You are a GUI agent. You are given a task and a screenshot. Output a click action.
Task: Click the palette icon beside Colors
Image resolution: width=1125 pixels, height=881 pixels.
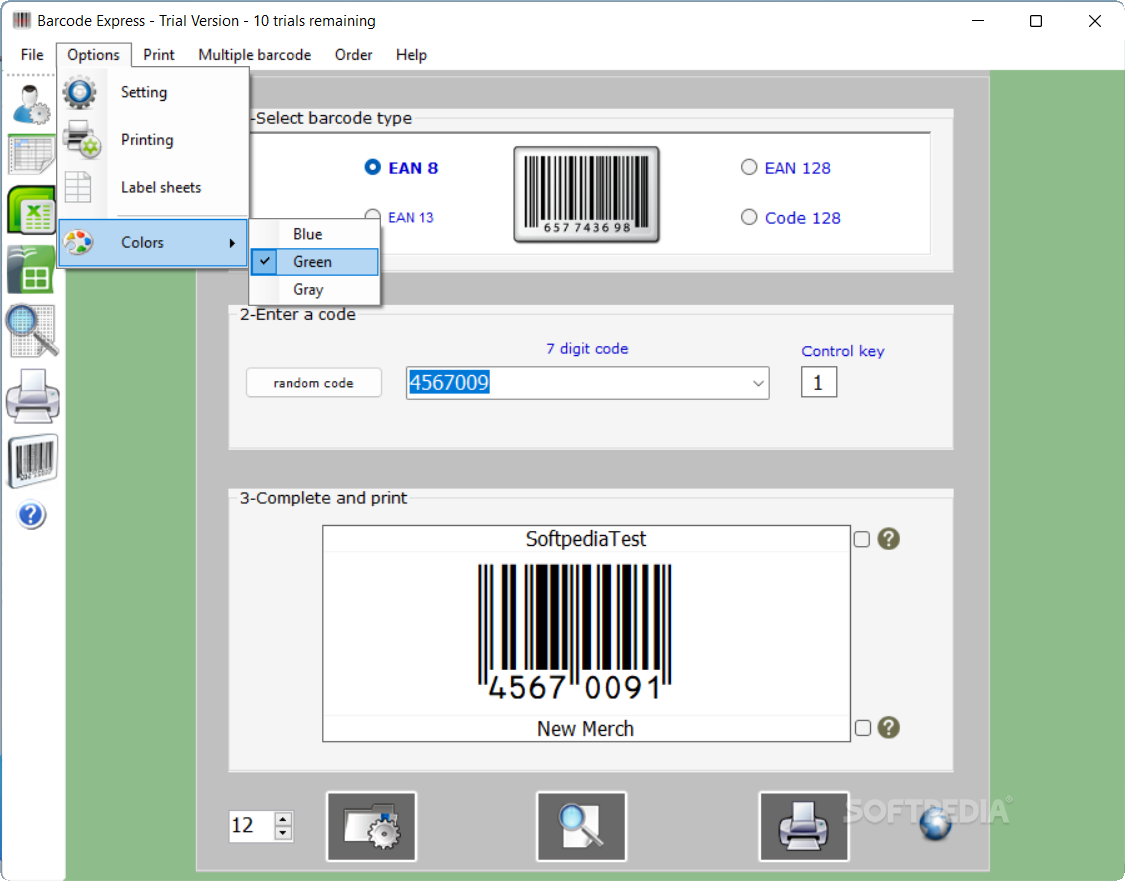(78, 242)
